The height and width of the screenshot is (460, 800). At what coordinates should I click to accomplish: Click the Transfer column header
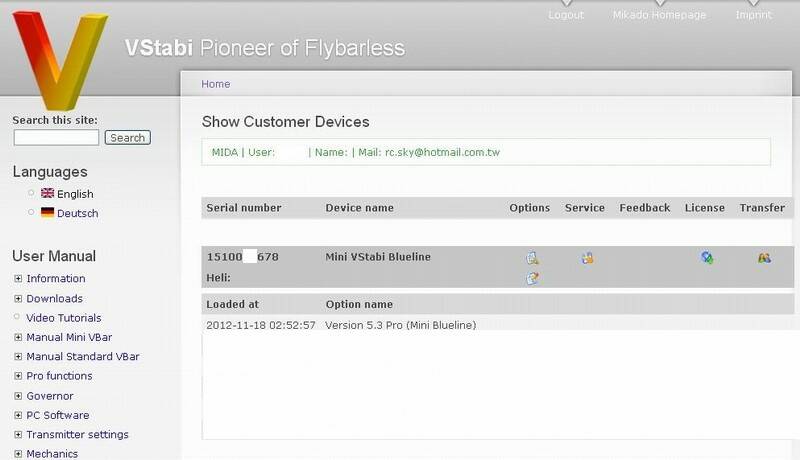click(x=762, y=208)
